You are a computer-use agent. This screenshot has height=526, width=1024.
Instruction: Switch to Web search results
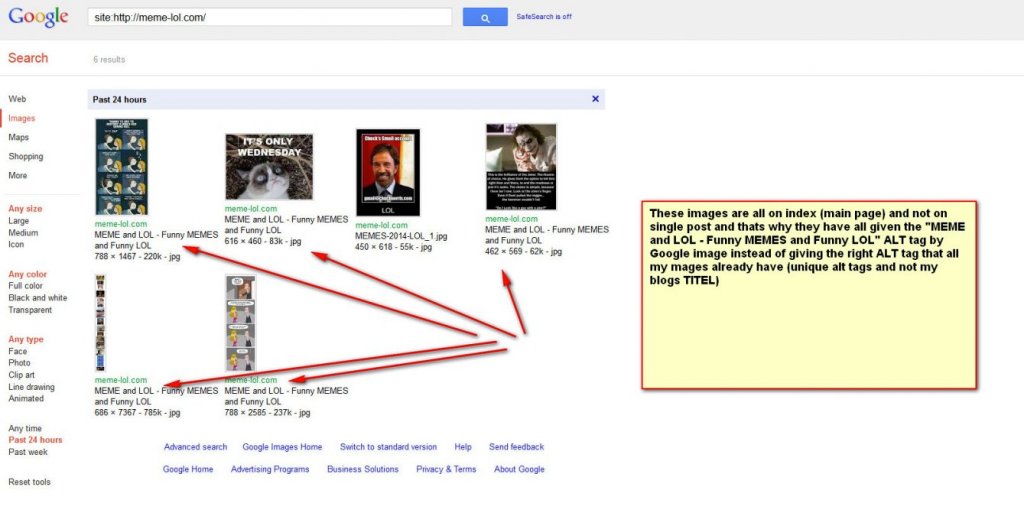[18, 99]
